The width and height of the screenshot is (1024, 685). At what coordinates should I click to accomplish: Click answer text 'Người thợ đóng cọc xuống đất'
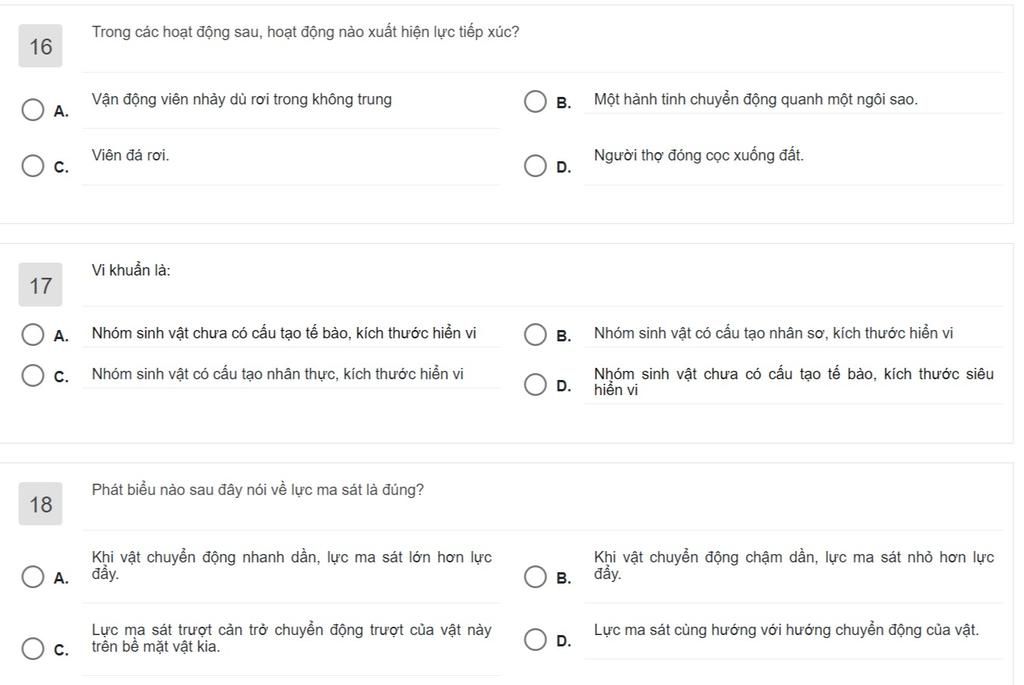pos(698,155)
